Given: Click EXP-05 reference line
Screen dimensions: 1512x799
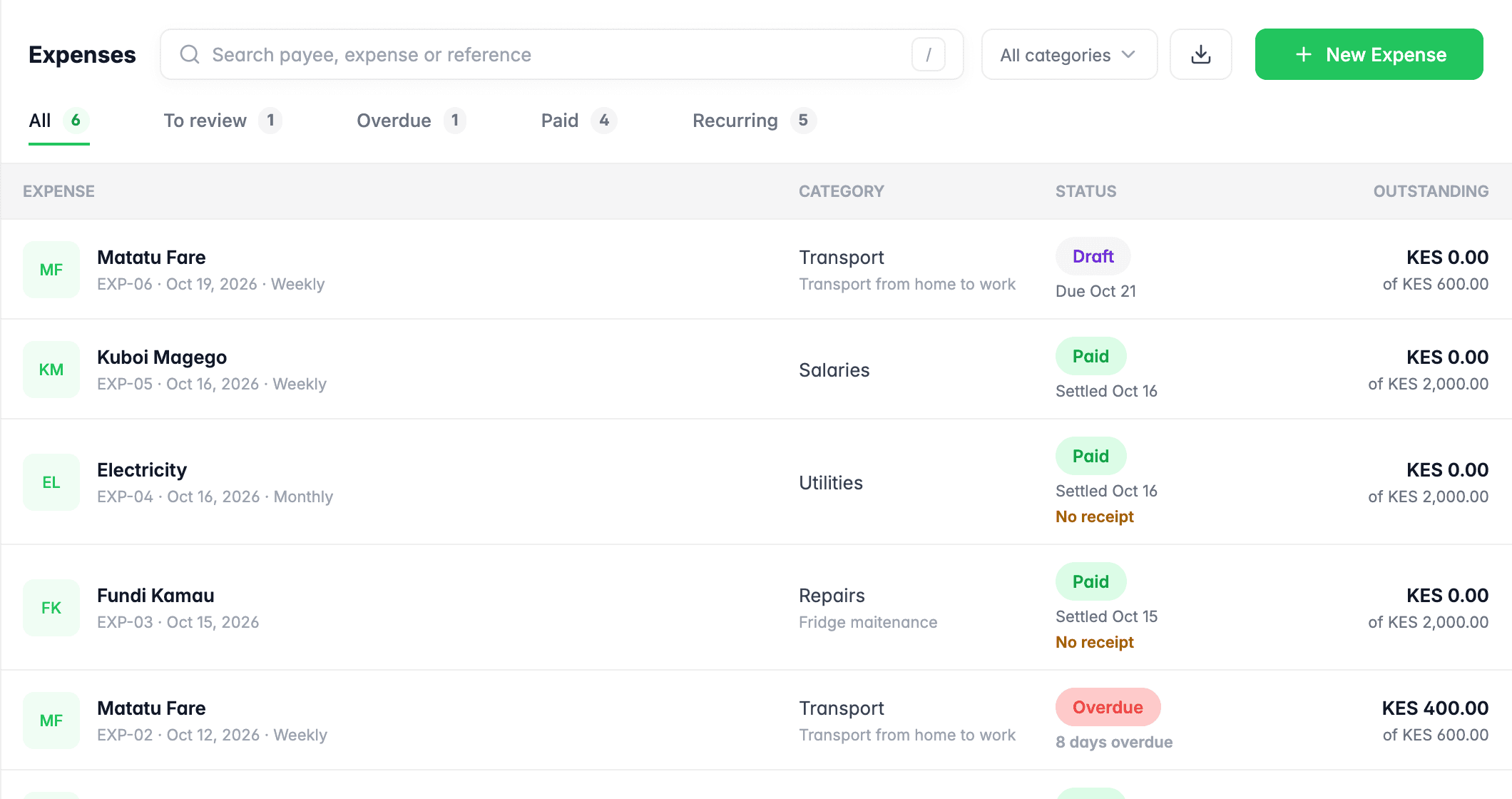Looking at the screenshot, I should pyautogui.click(x=212, y=384).
